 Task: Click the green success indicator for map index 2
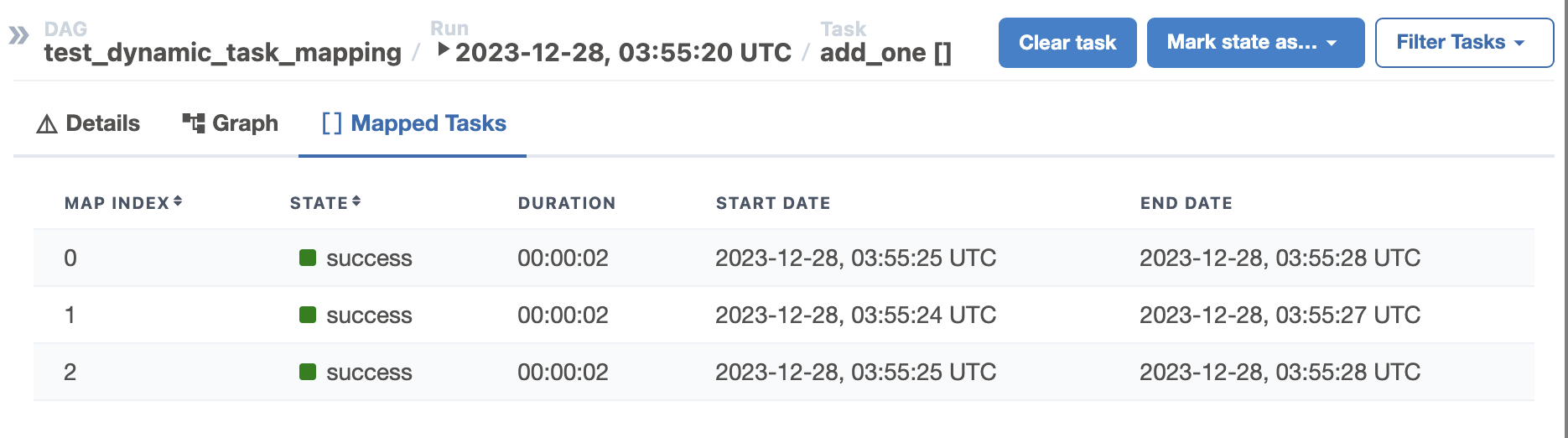click(308, 372)
